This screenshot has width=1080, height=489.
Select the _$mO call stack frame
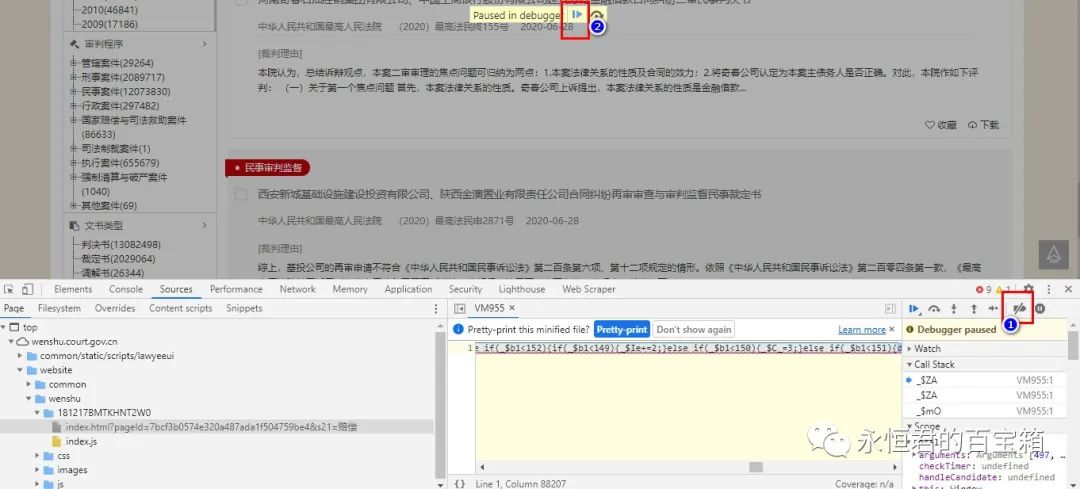pos(984,411)
